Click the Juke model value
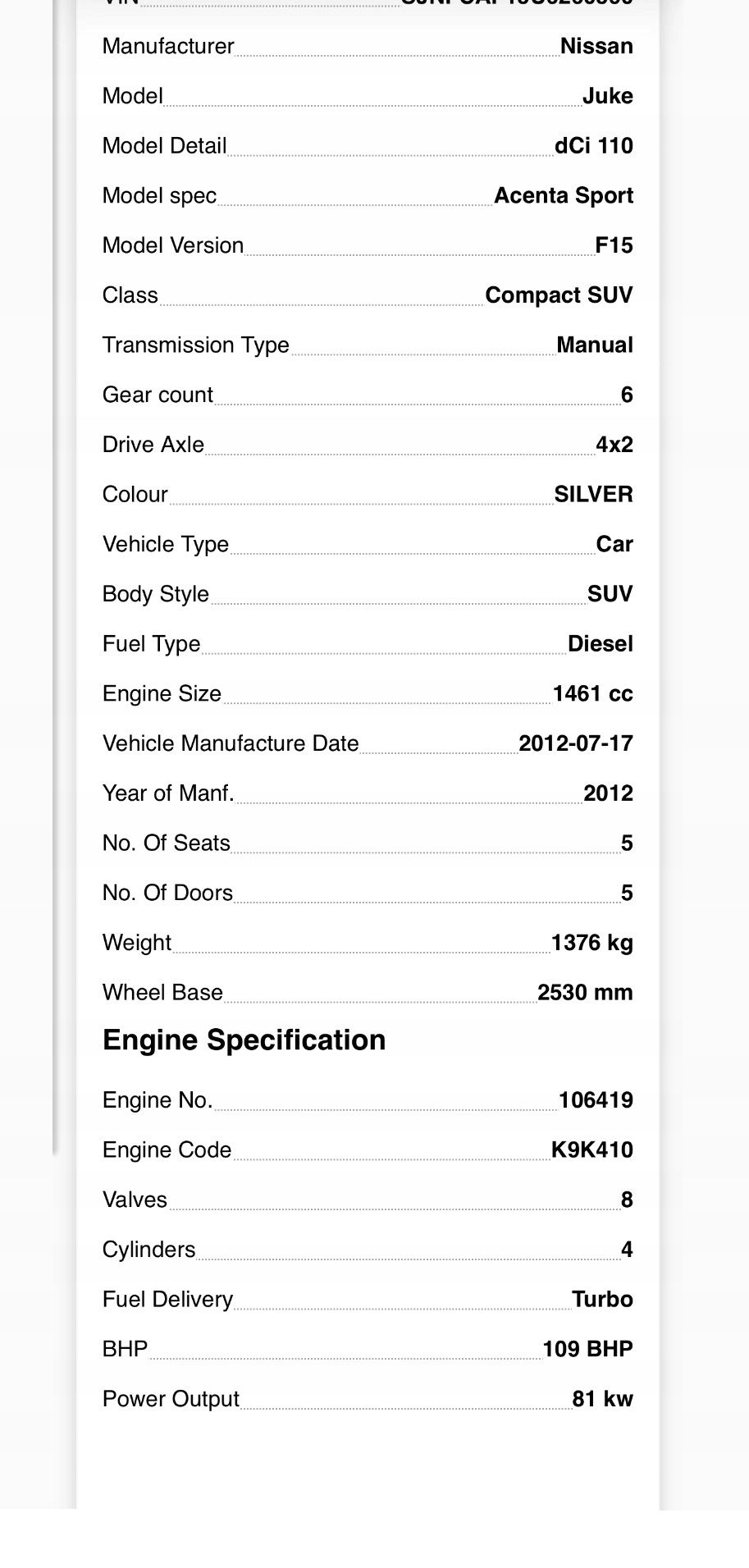Screen dimensions: 749x1568 (608, 96)
